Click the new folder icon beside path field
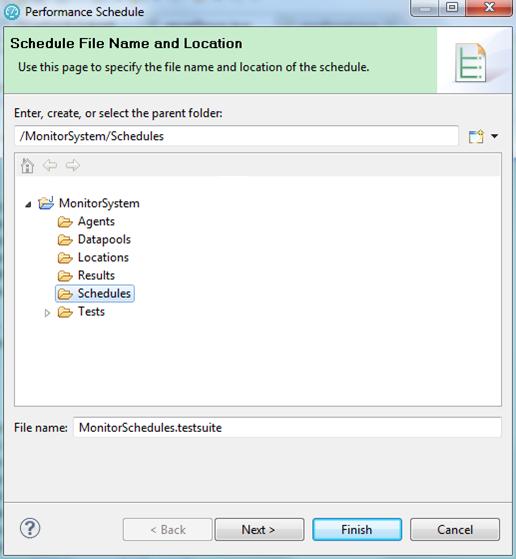This screenshot has width=516, height=559. [x=476, y=136]
